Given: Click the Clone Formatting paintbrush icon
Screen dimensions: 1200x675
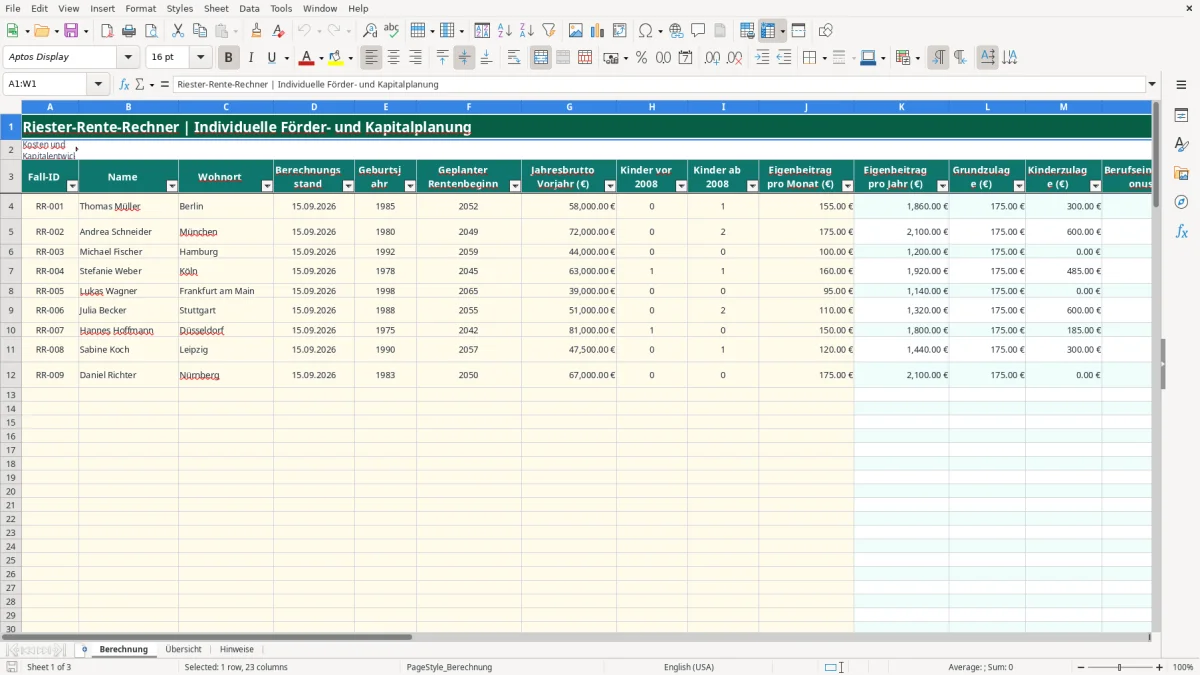Looking at the screenshot, I should click(257, 31).
